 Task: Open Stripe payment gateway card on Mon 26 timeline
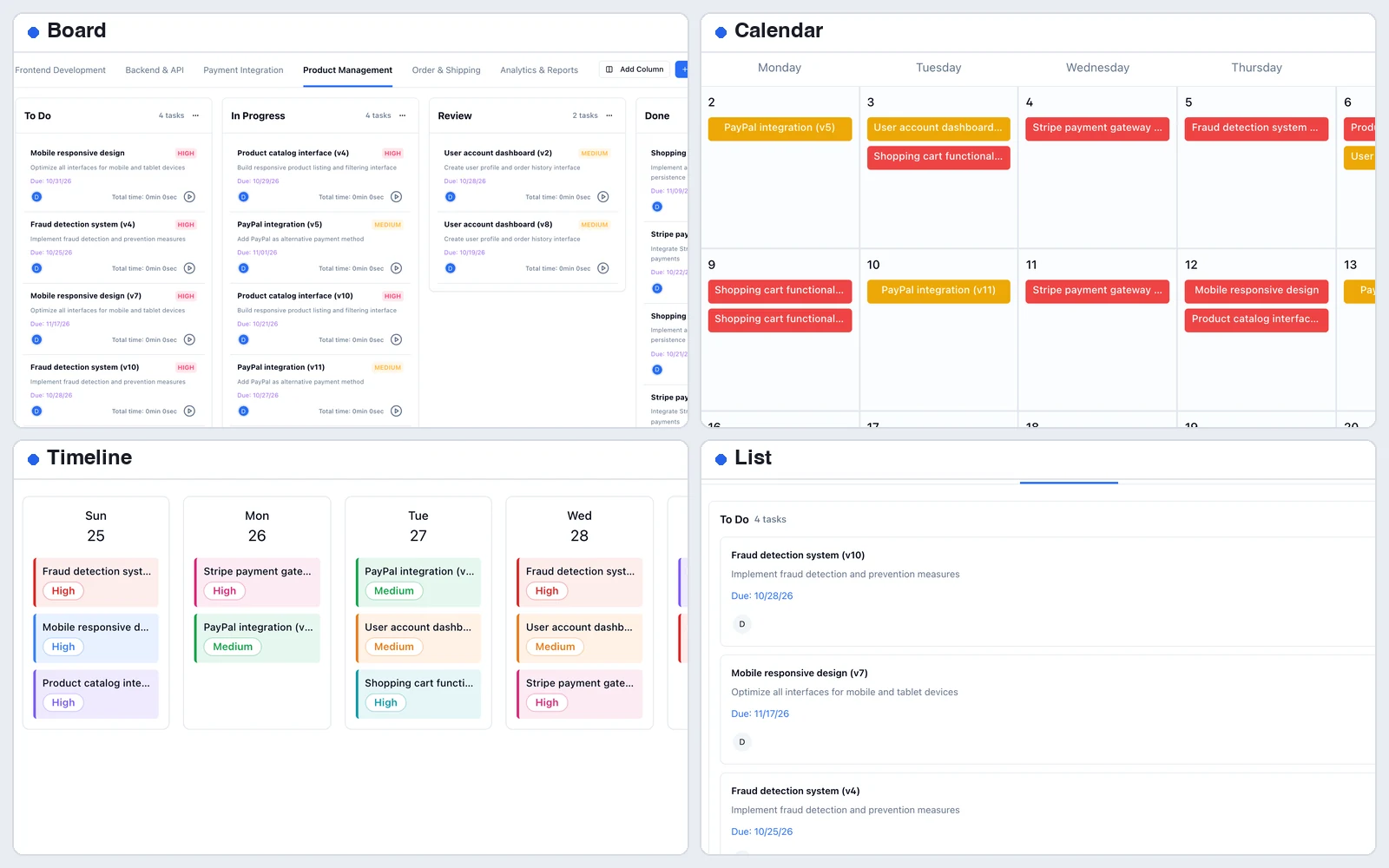click(257, 582)
